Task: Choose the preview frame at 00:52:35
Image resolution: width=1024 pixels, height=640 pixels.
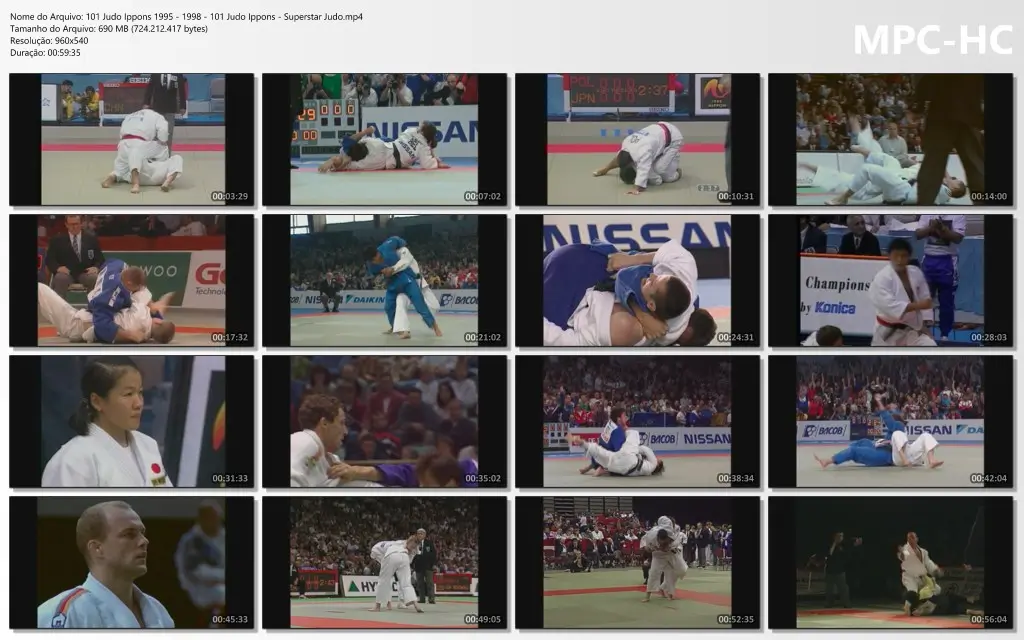Action: pos(637,563)
